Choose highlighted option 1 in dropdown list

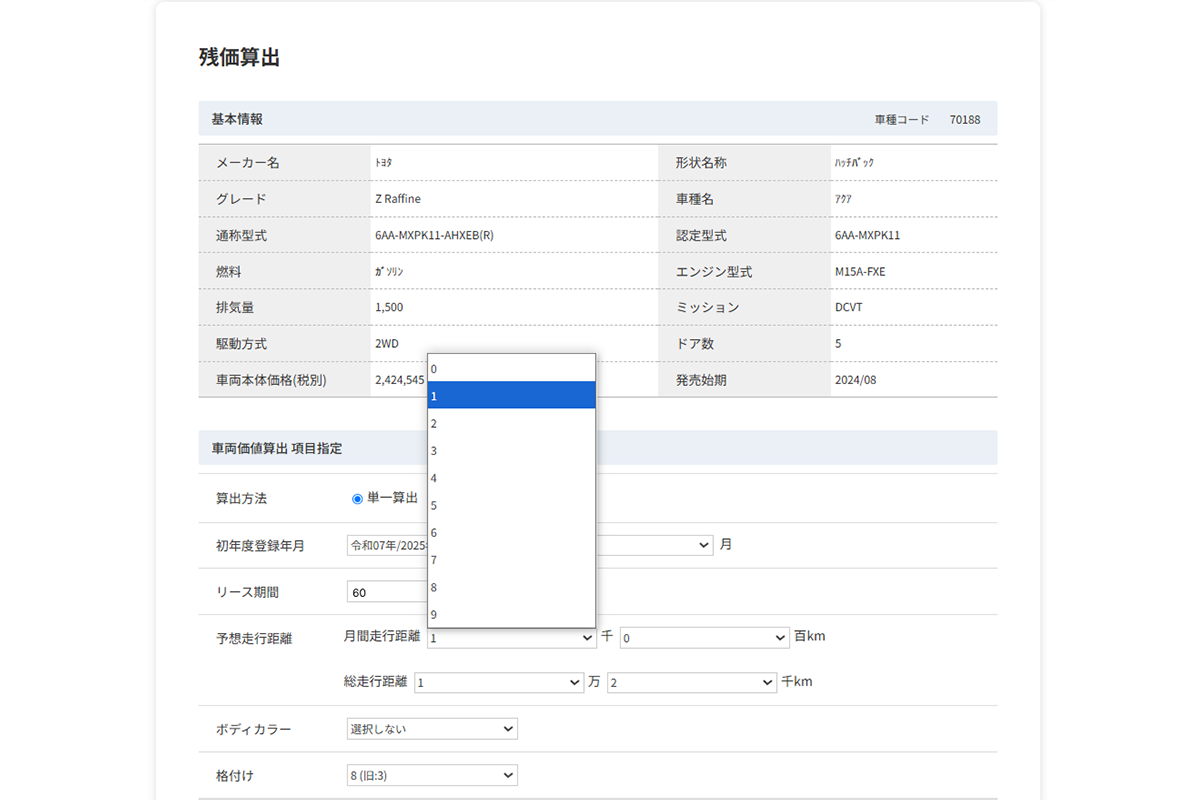(511, 395)
